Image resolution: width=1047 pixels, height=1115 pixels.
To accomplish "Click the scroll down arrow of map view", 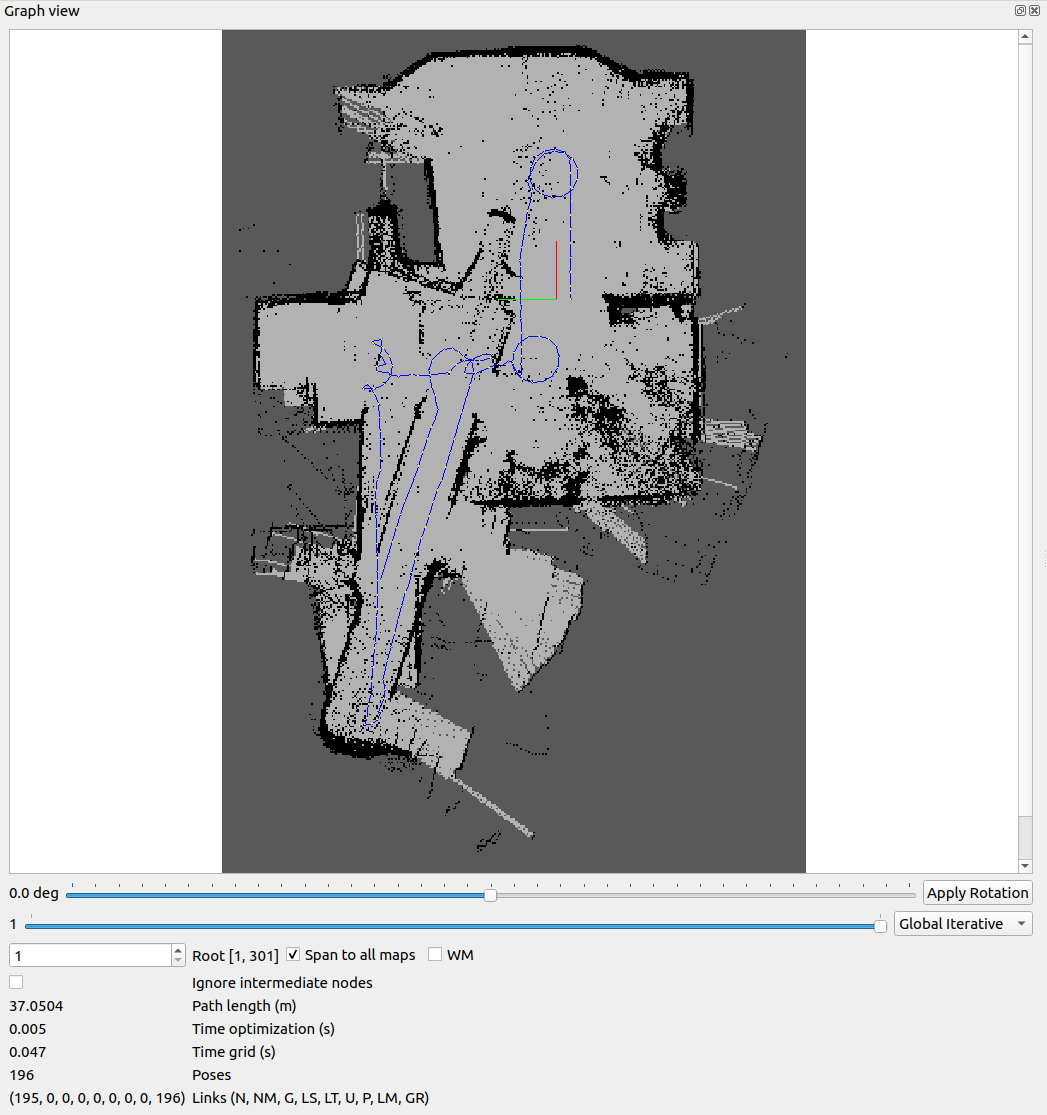I will click(x=1025, y=865).
